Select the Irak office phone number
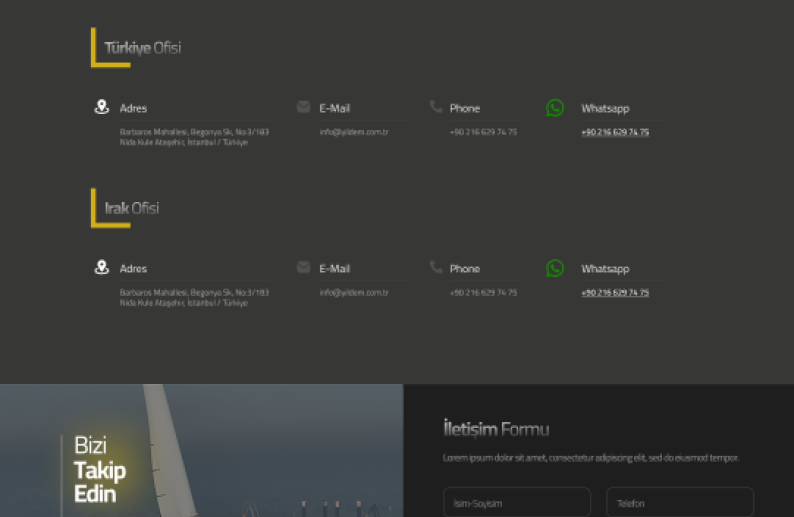Viewport: 794px width, 517px height. 483,293
